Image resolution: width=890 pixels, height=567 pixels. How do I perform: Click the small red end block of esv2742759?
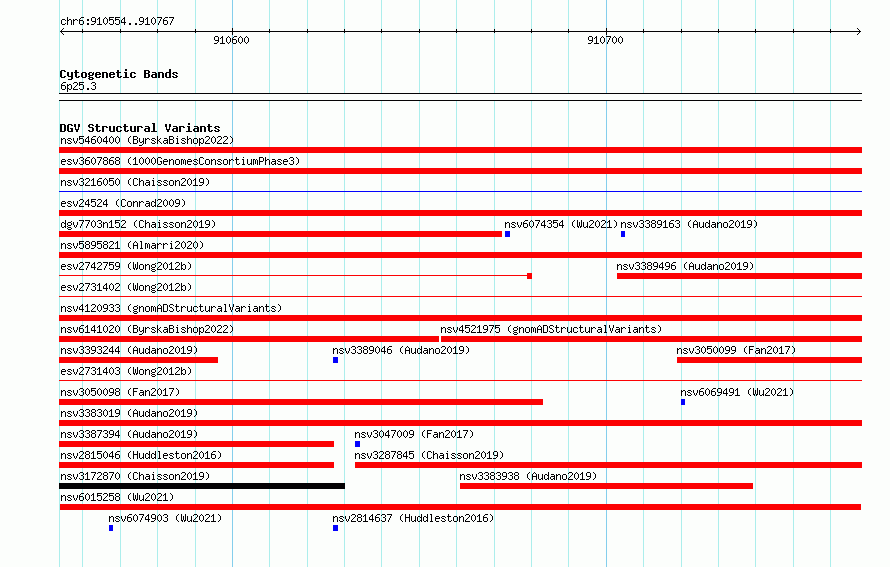point(530,276)
